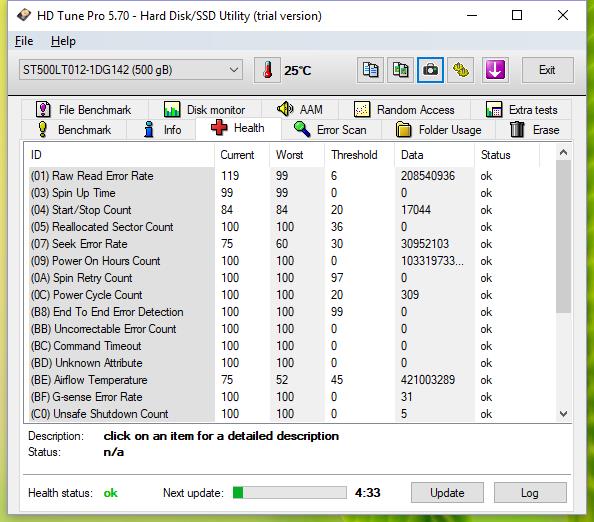Switch to the Erase tab
594x522 pixels.
coord(534,130)
